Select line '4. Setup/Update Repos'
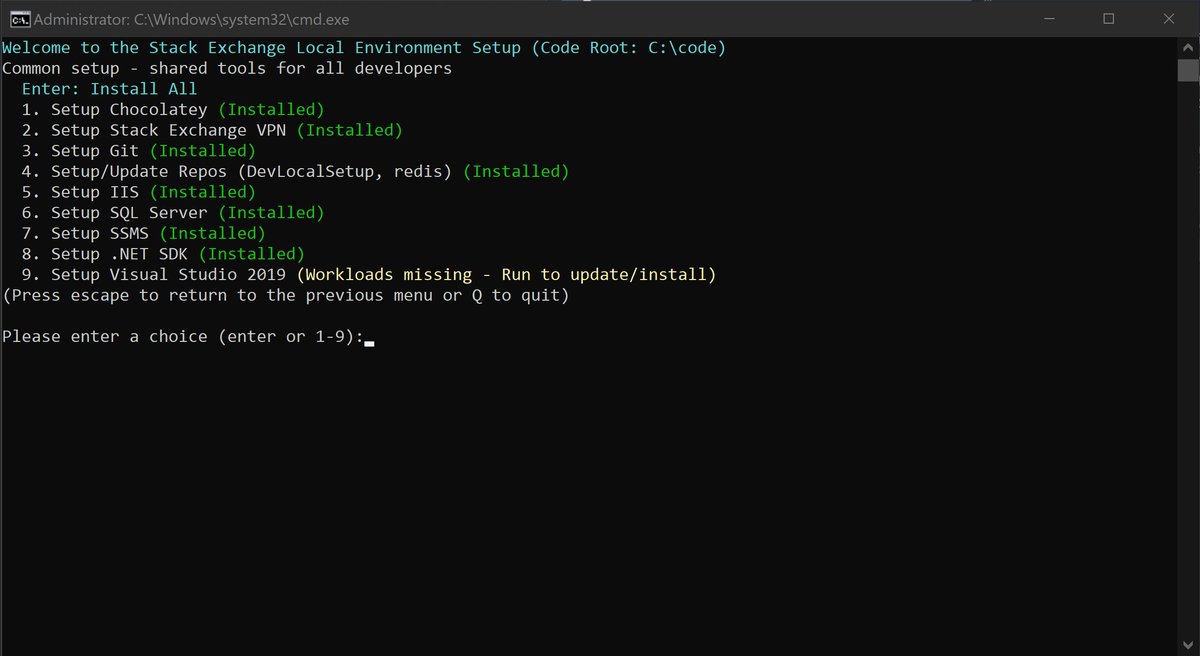Viewport: 1200px width, 656px height. click(x=295, y=171)
